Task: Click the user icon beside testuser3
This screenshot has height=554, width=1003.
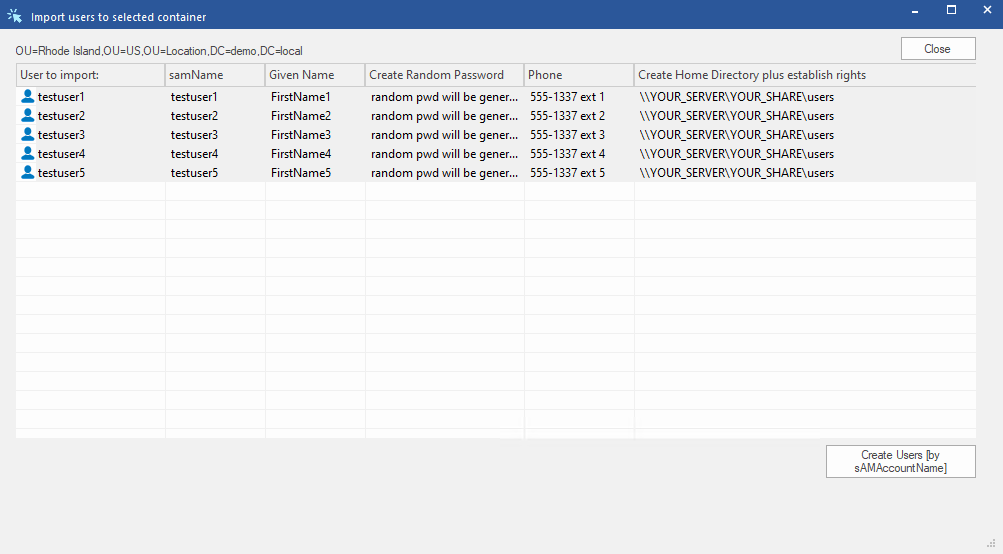Action: click(x=28, y=135)
